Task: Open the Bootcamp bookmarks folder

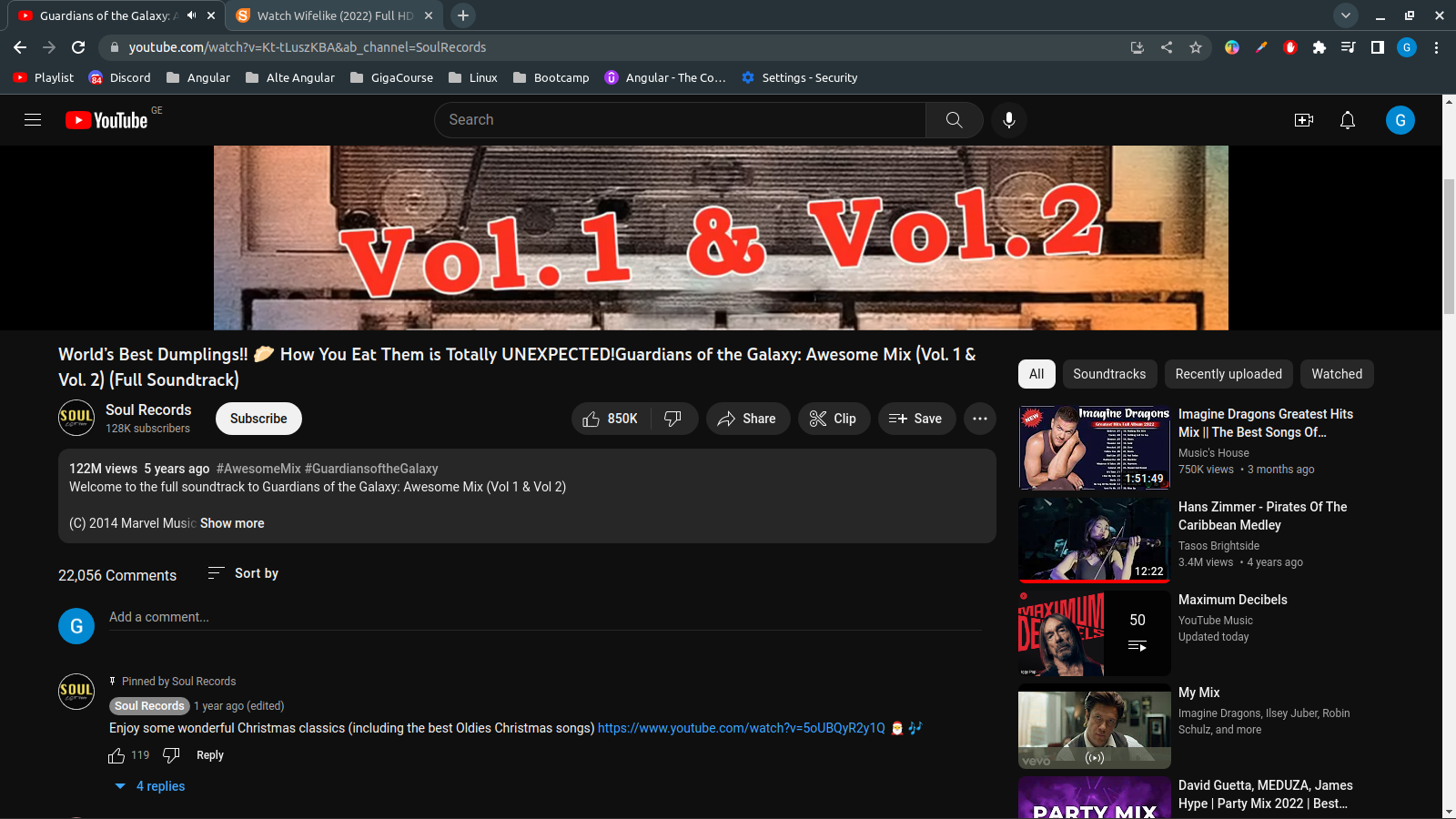Action: 551,78
